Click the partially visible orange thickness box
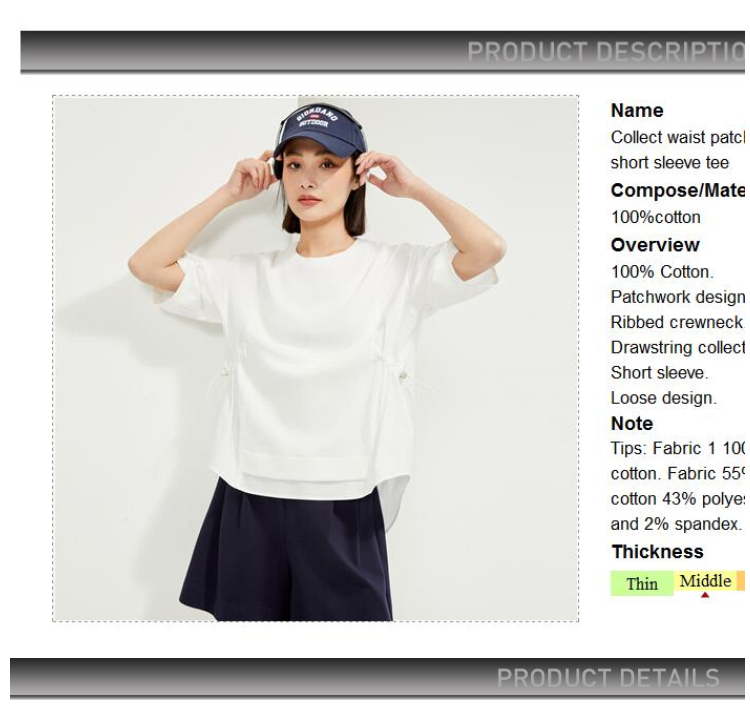 pyautogui.click(x=741, y=581)
